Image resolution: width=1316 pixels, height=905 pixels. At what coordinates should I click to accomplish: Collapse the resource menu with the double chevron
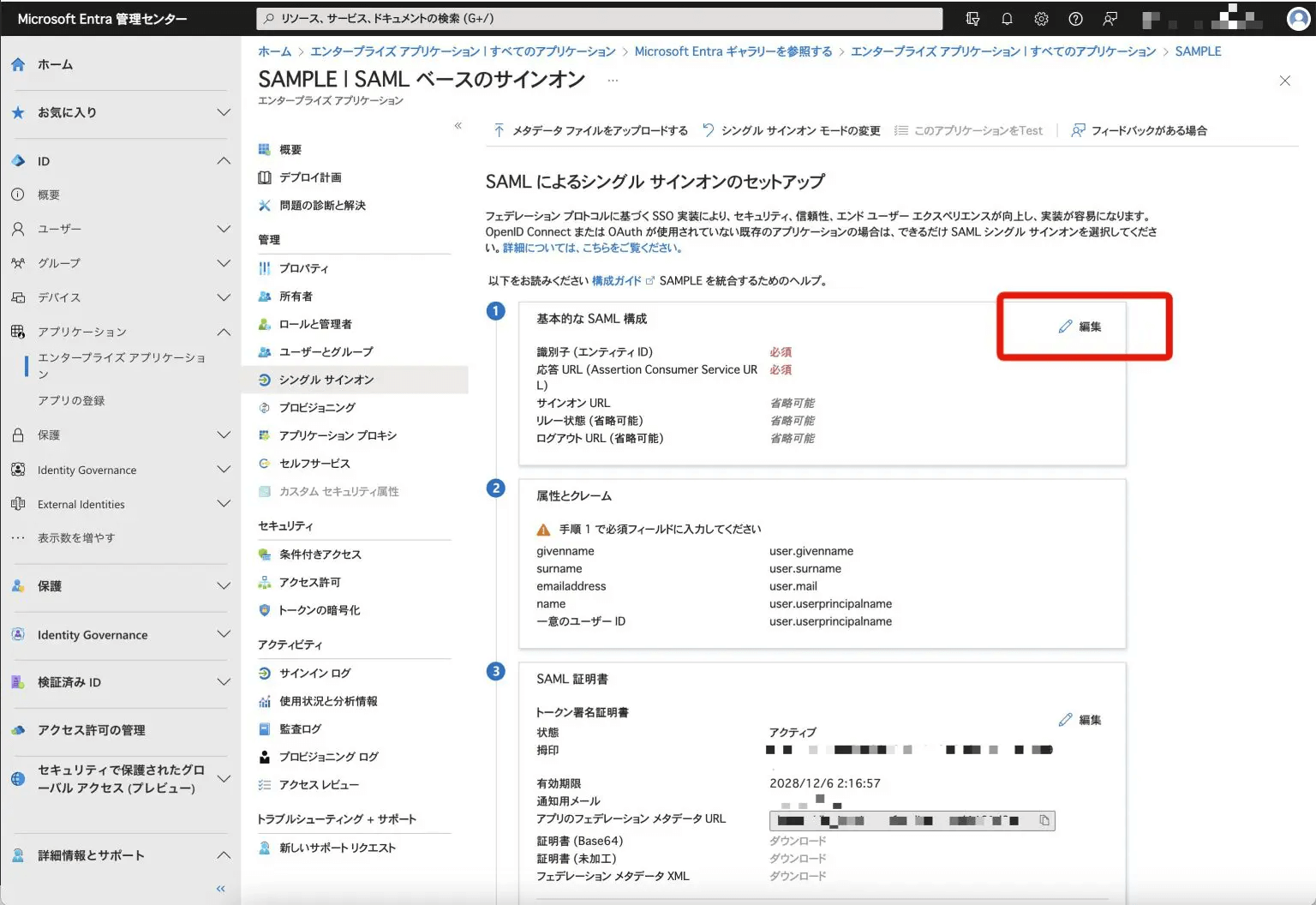pyautogui.click(x=458, y=126)
